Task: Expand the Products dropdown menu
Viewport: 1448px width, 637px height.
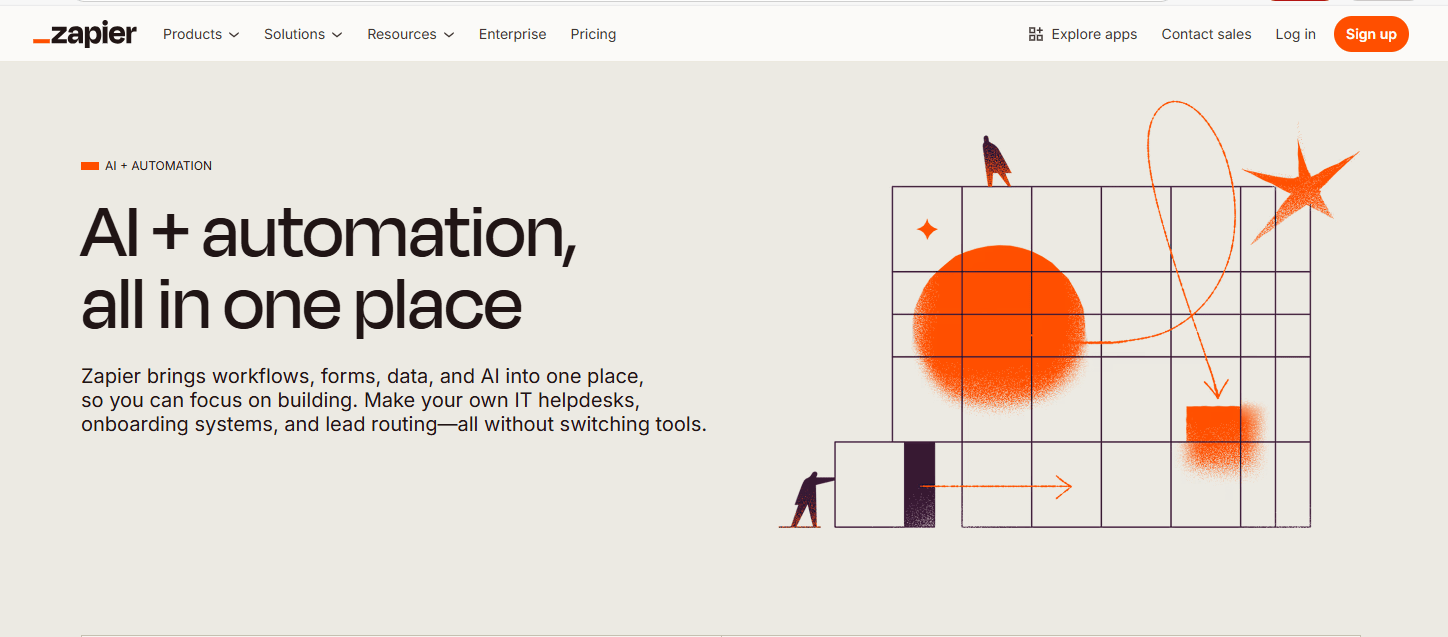Action: 201,34
